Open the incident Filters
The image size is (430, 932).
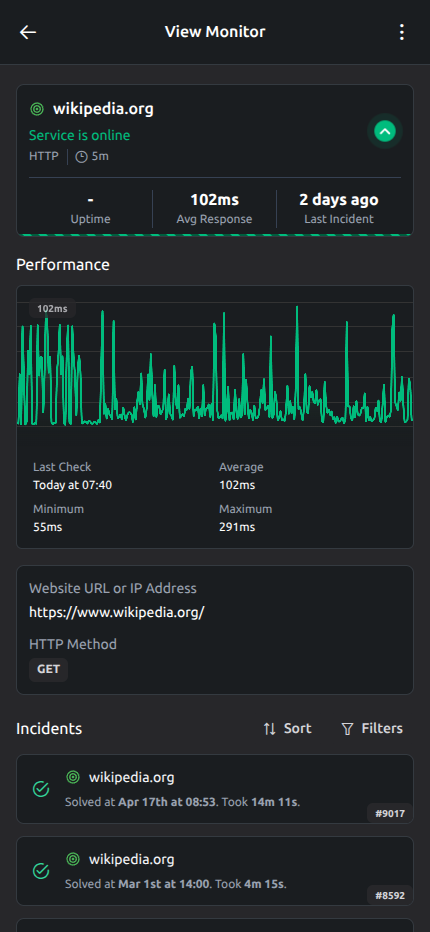pyautogui.click(x=372, y=729)
